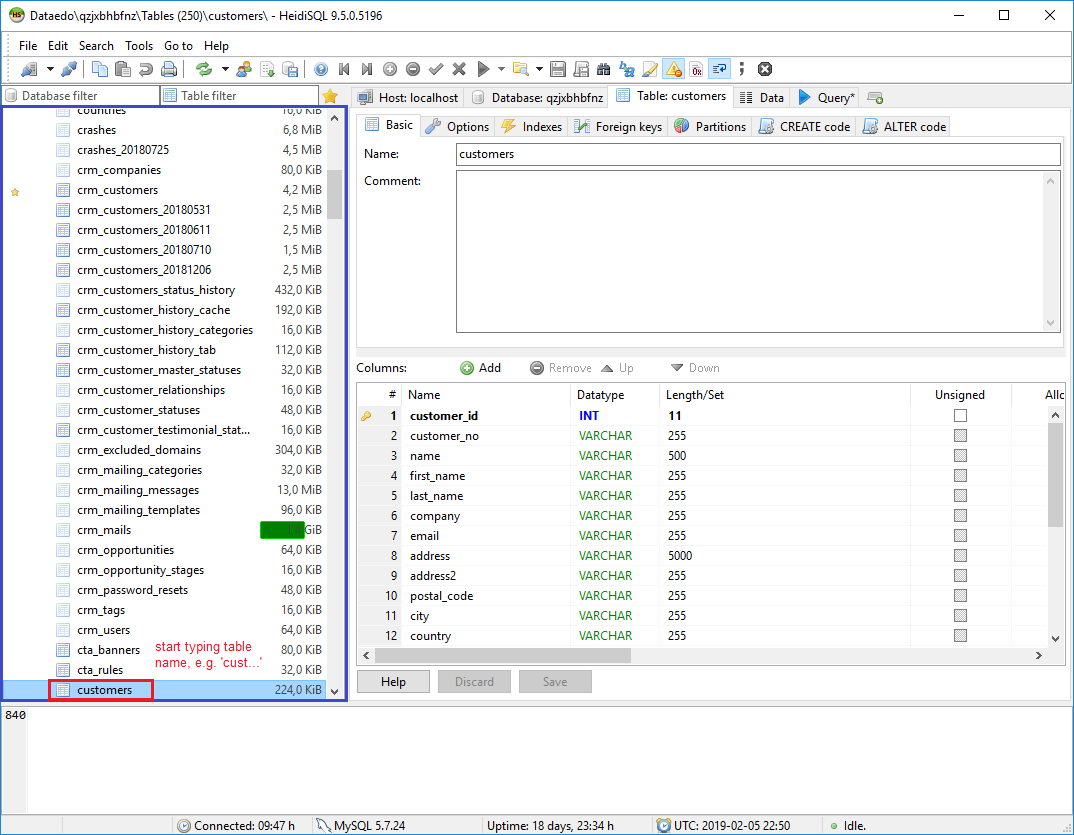Click the Add column button

click(x=481, y=368)
